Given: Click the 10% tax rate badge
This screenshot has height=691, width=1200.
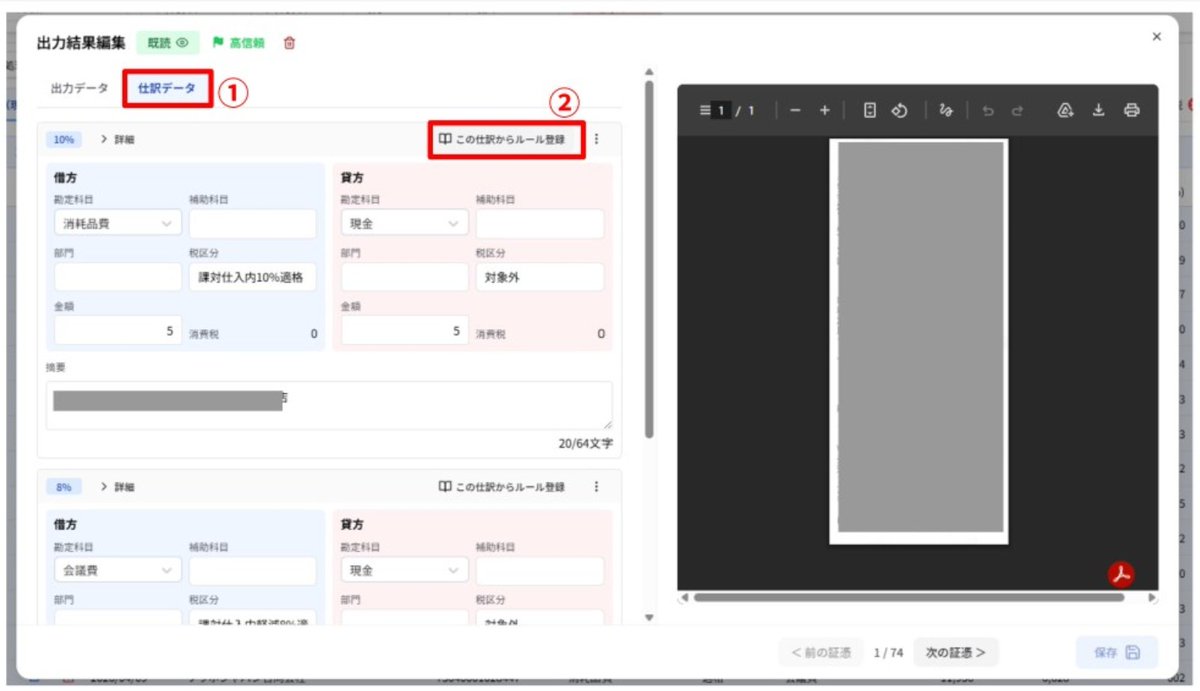Looking at the screenshot, I should 63,140.
